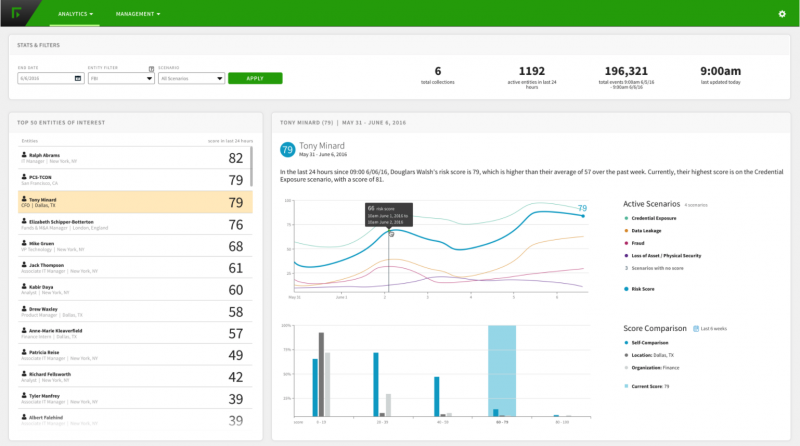Click the blue bar in 20-39 group
The width and height of the screenshot is (800, 446).
(376, 385)
